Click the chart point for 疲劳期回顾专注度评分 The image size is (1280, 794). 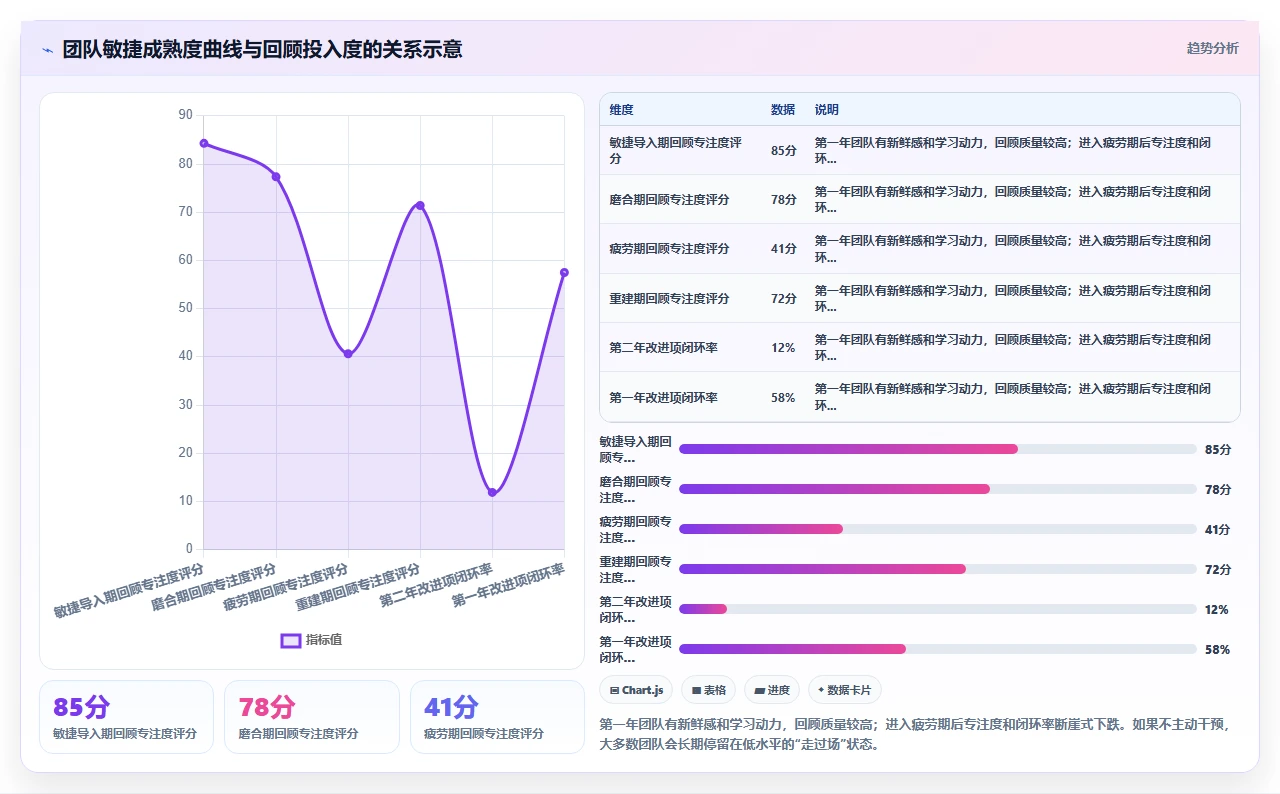click(x=348, y=354)
